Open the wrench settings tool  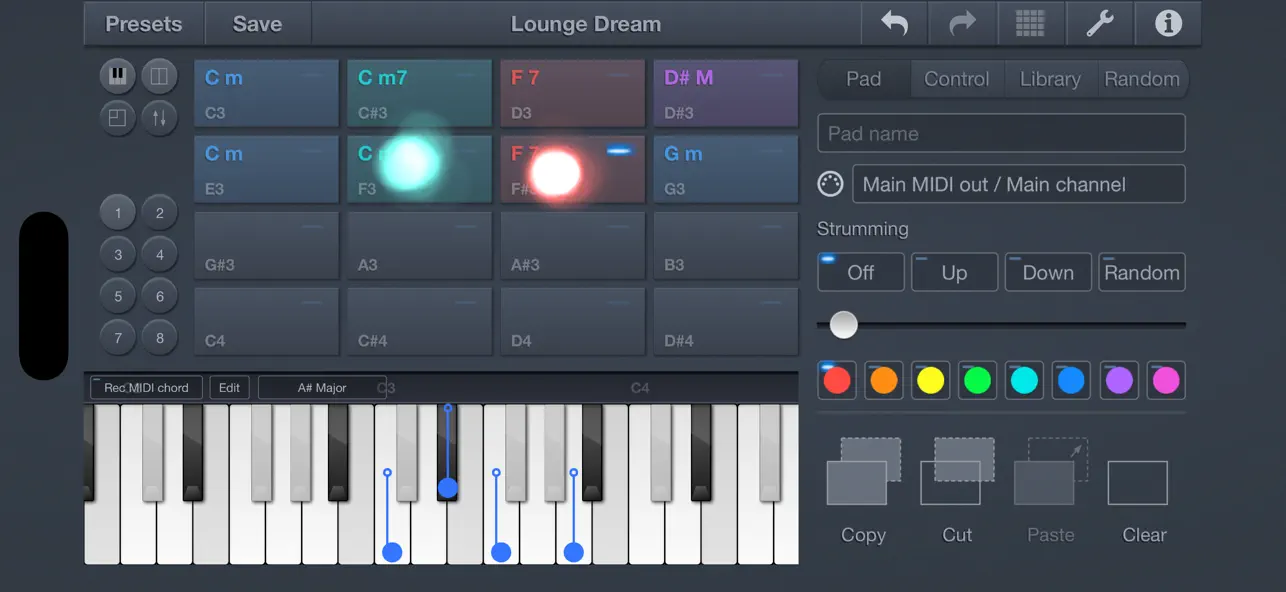click(x=1099, y=23)
